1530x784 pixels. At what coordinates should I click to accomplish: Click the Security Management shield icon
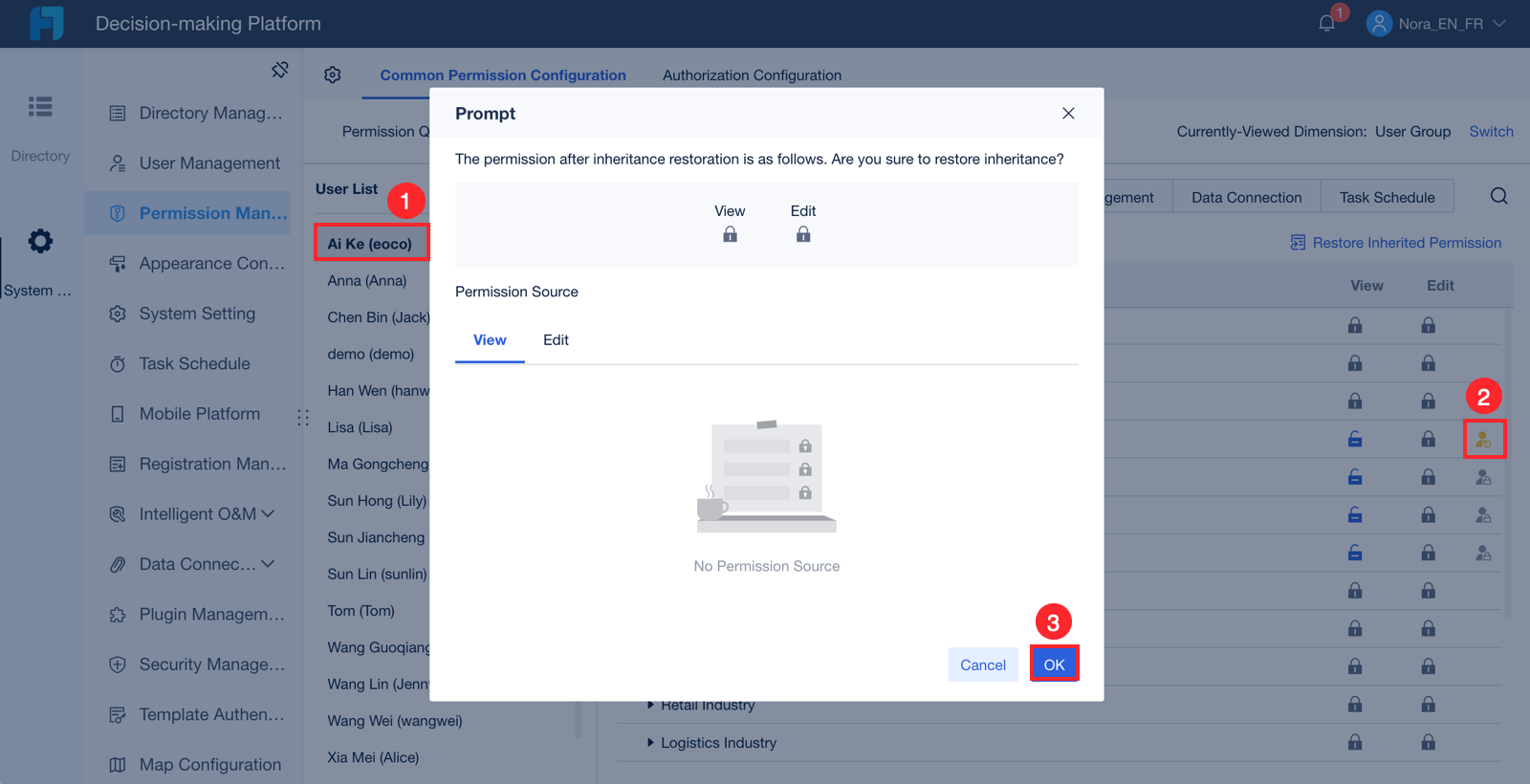(x=118, y=664)
